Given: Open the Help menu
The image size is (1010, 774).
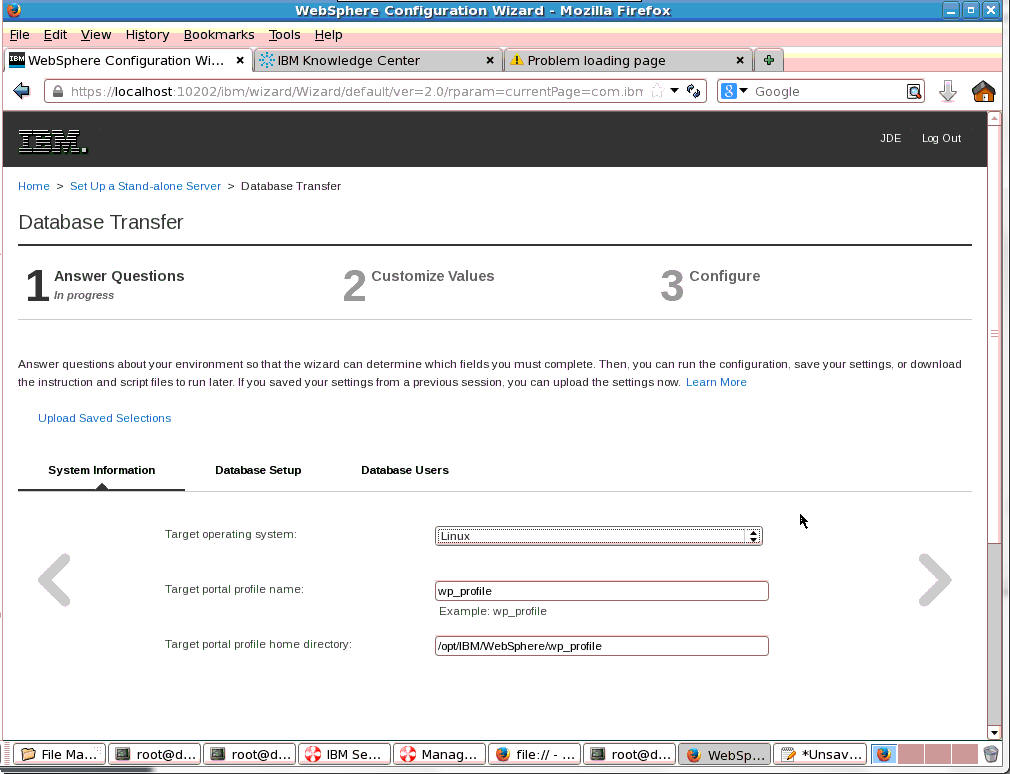Looking at the screenshot, I should [329, 35].
